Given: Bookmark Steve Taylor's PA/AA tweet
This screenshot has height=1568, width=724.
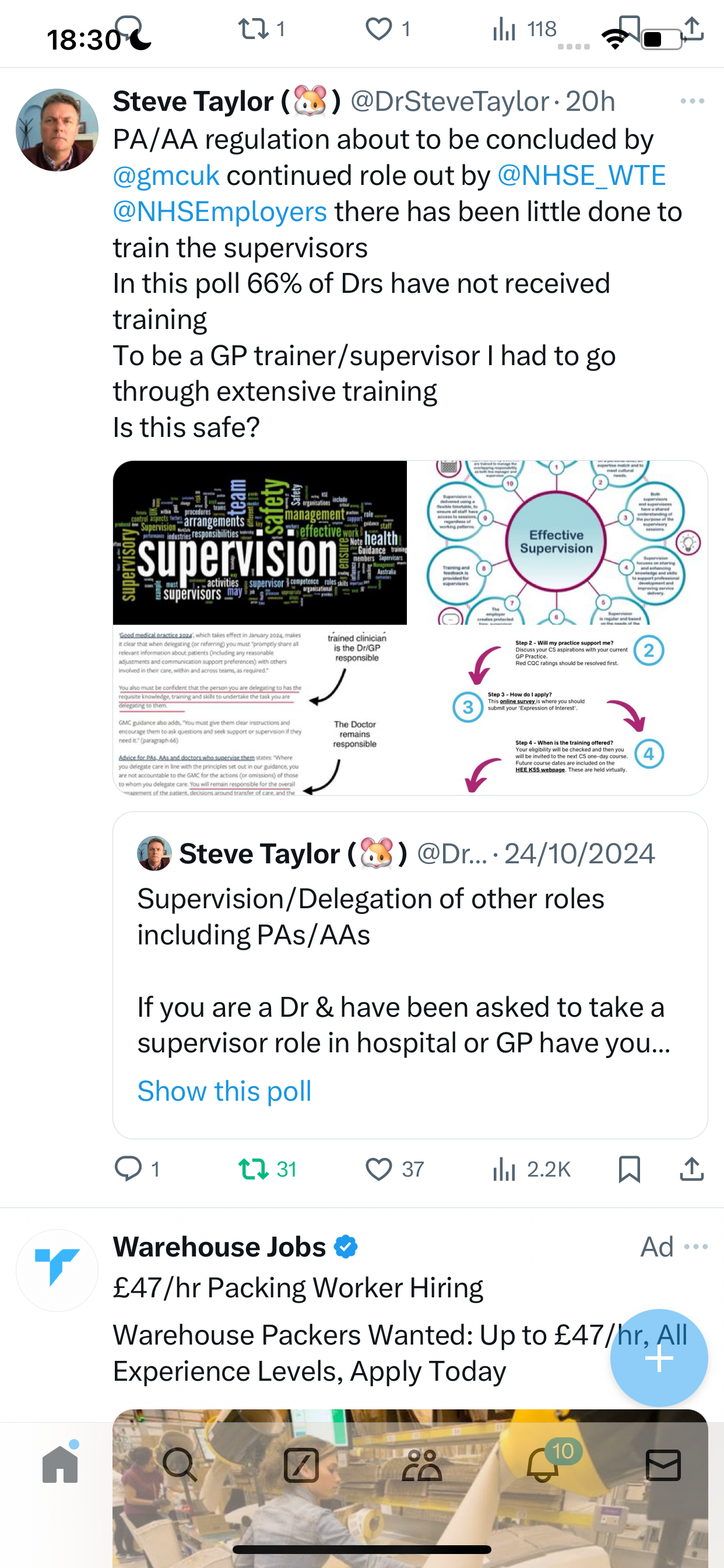Looking at the screenshot, I should pyautogui.click(x=629, y=1168).
